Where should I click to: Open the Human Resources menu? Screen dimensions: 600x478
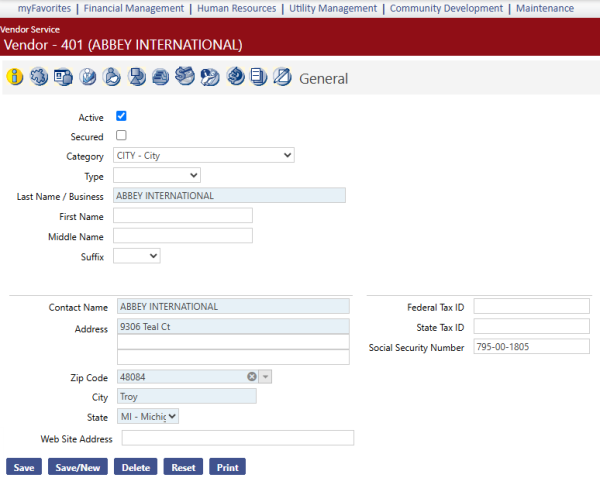236,8
